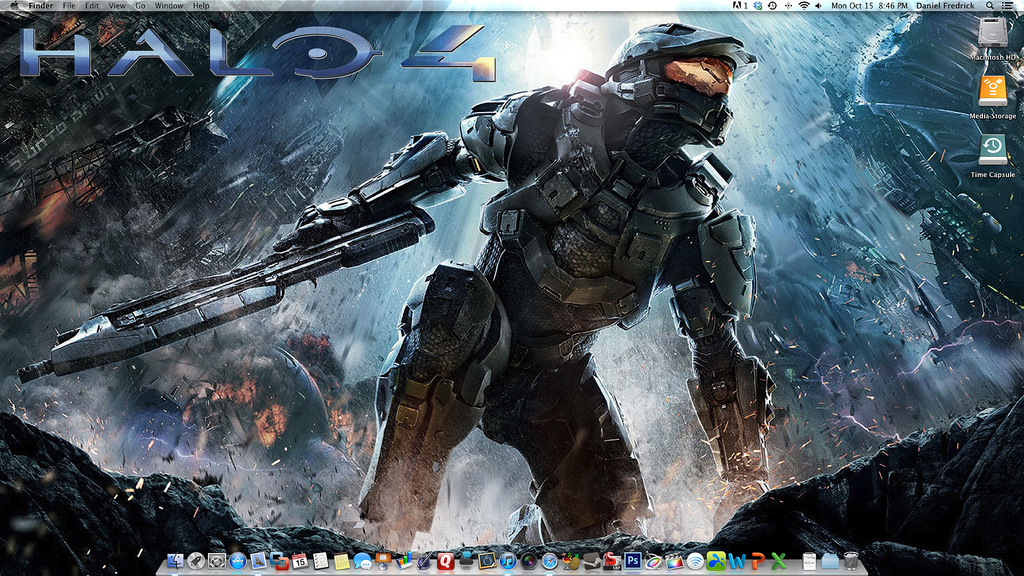Open the Wi-Fi status menu

coord(804,5)
